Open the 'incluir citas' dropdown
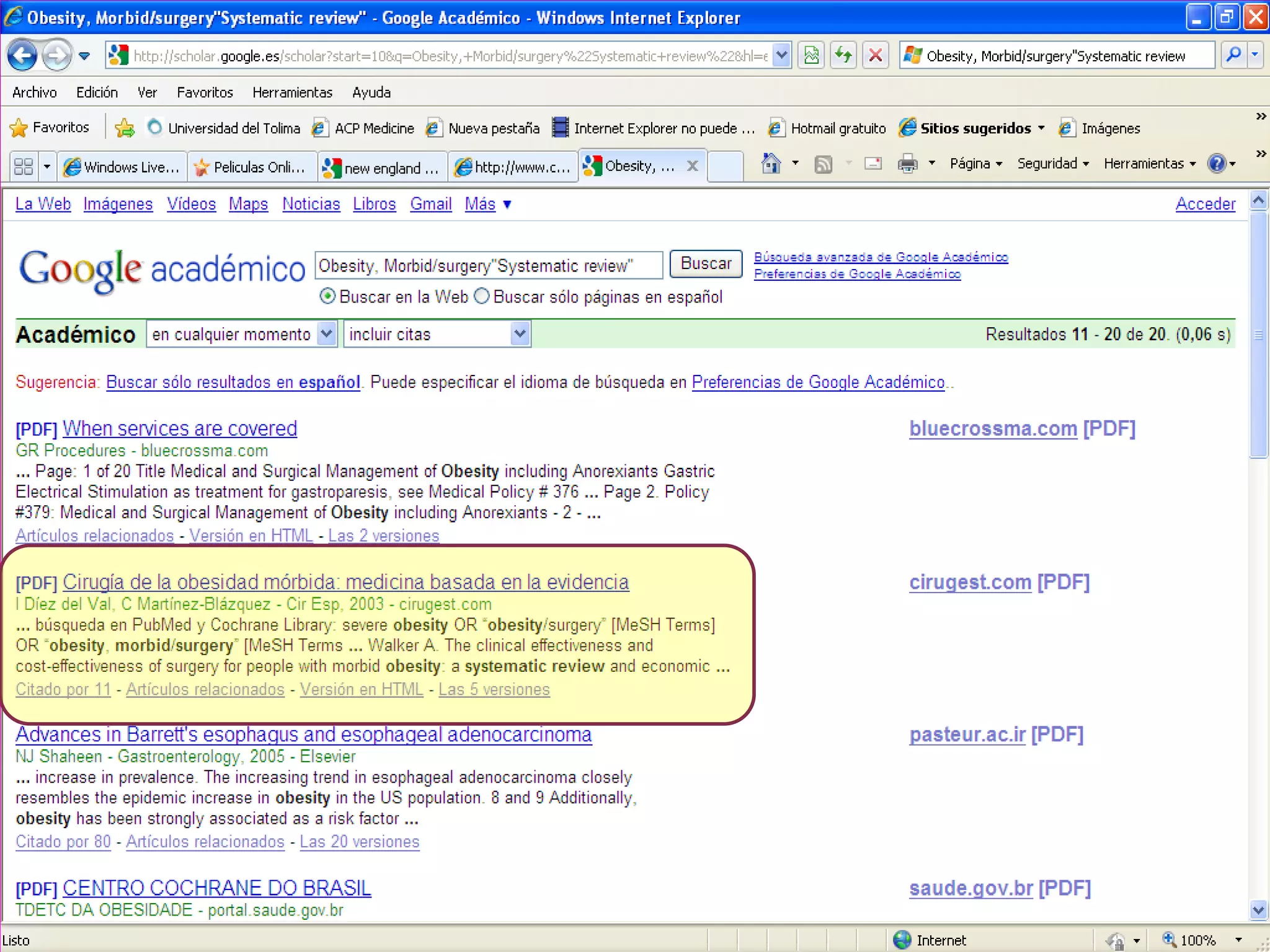The height and width of the screenshot is (952, 1270). (x=520, y=334)
